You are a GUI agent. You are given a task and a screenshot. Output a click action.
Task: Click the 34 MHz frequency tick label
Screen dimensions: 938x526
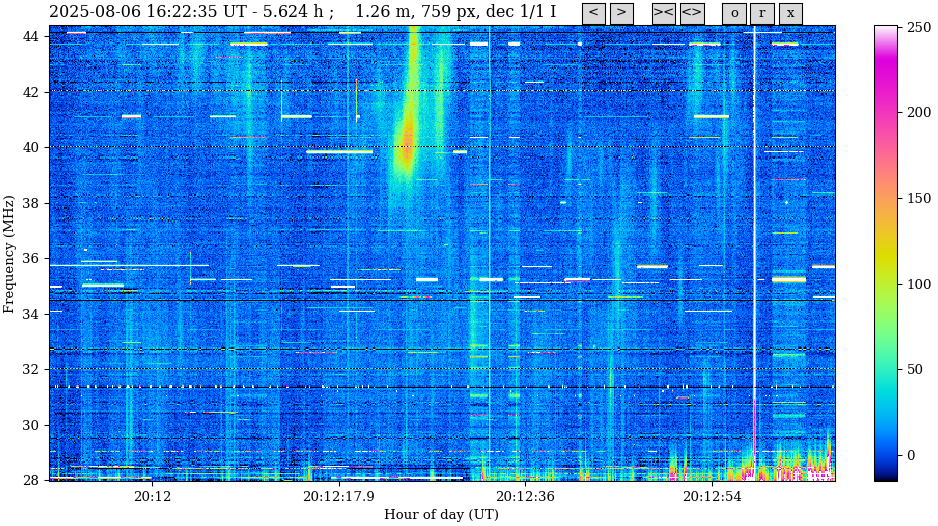click(x=28, y=314)
